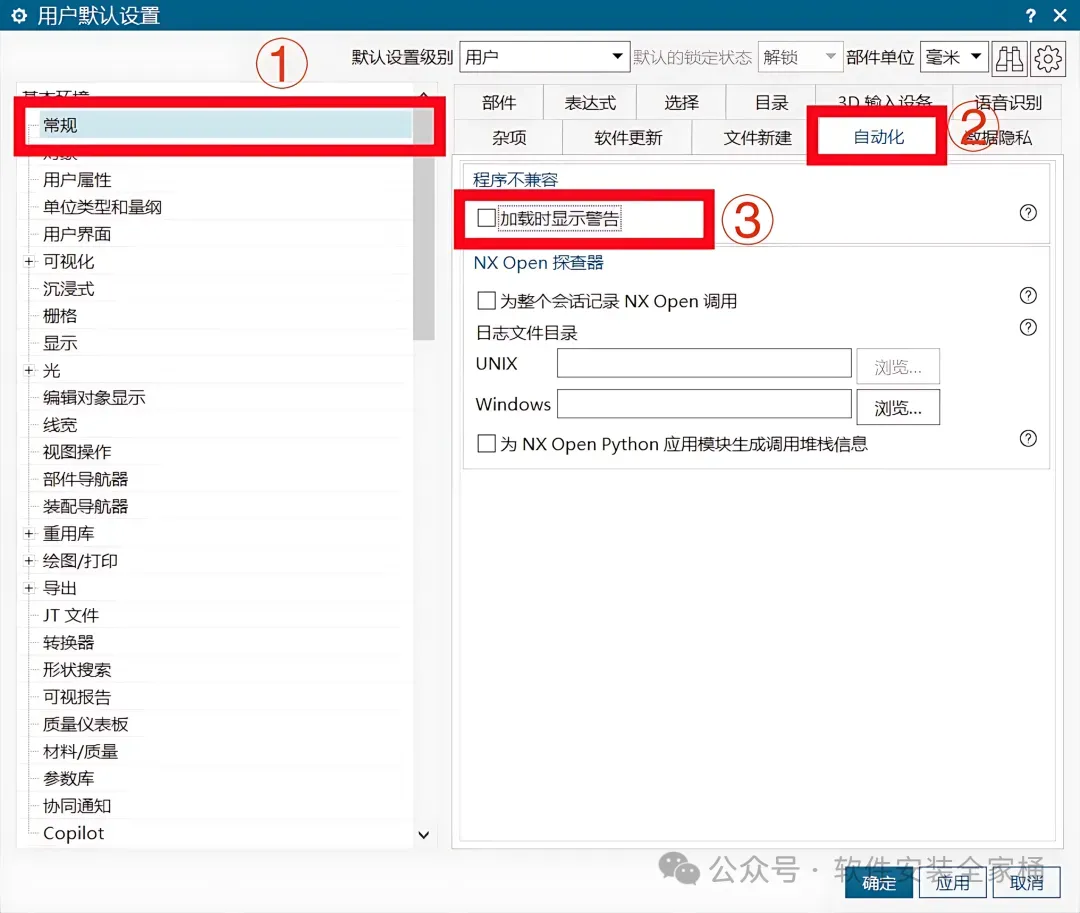The height and width of the screenshot is (913, 1080).
Task: Click the gear icon in the title bar
Action: [x=19, y=15]
